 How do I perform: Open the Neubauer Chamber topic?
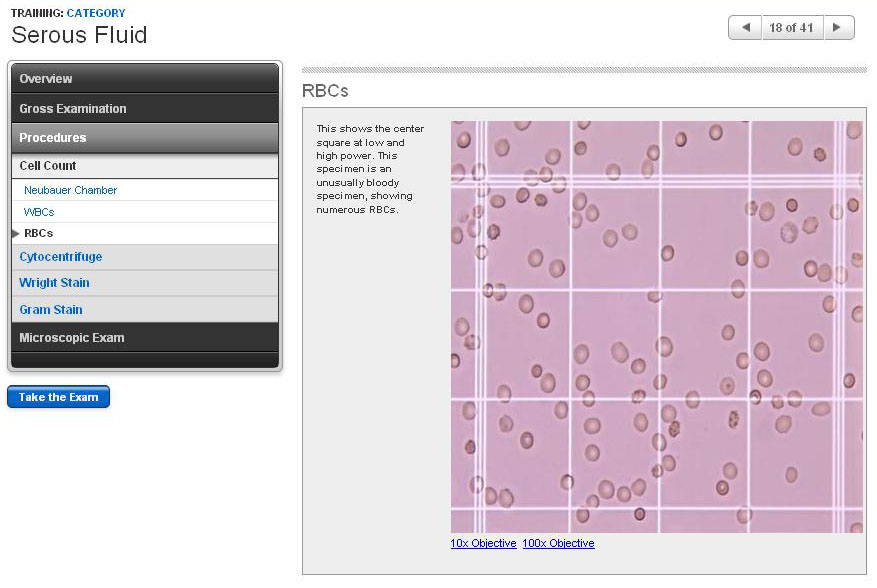click(70, 190)
